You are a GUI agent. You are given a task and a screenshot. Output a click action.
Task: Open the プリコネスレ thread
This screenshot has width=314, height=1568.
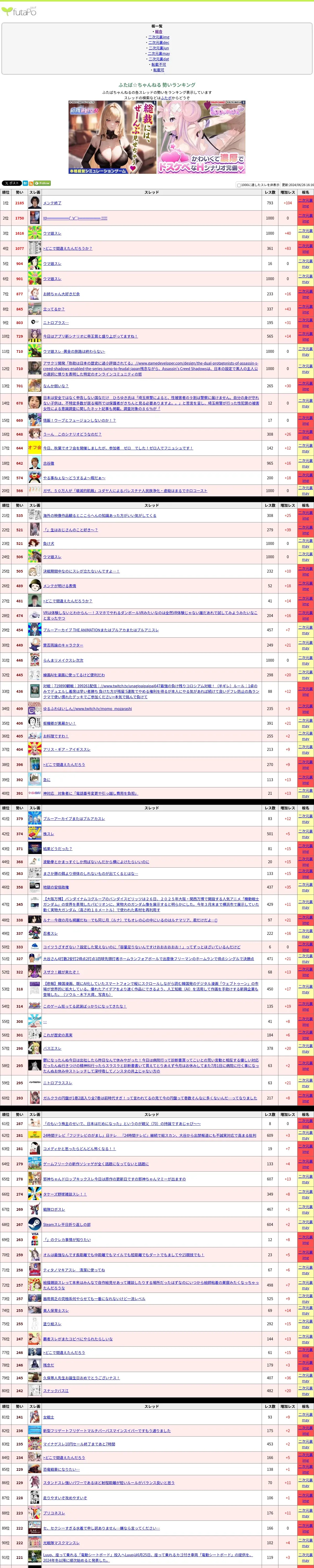(54, 1513)
